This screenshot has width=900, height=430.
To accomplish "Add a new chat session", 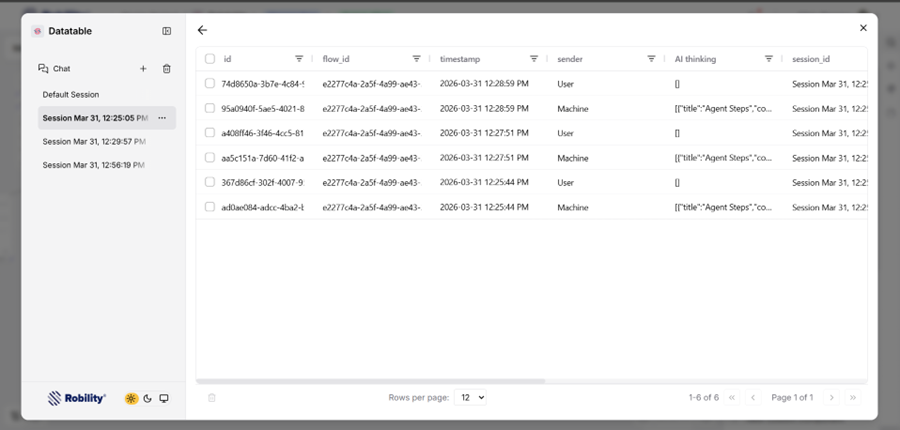I will pos(143,69).
